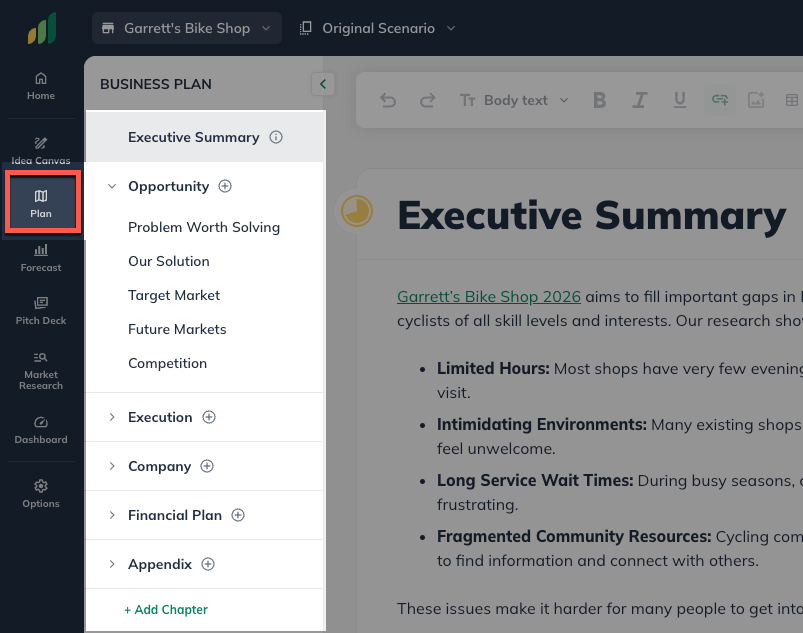The width and height of the screenshot is (803, 633).
Task: Click the BUSINESS PLAN panel header
Action: tap(156, 84)
